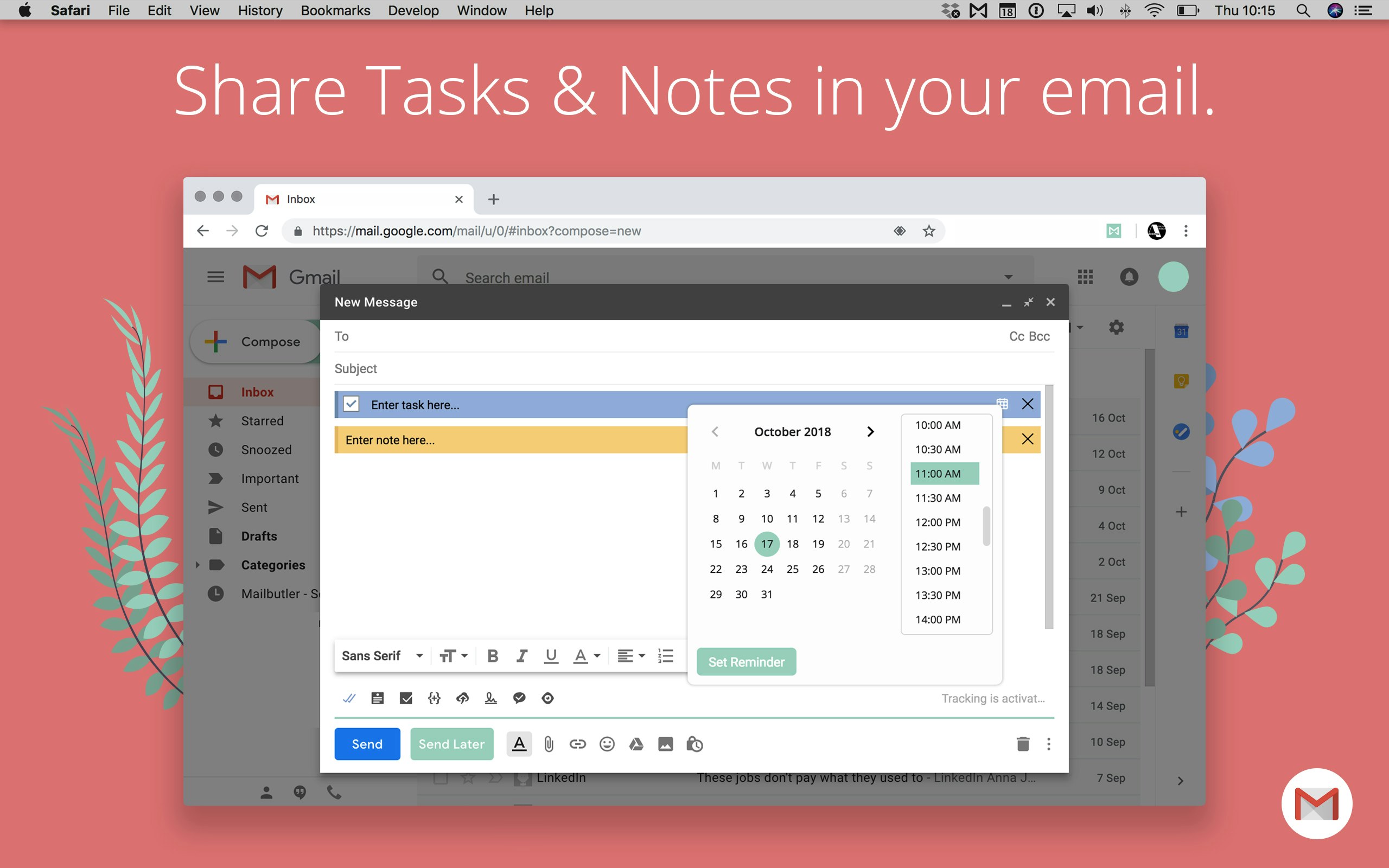This screenshot has width=1389, height=868.
Task: Select the Google Drive attachment icon
Action: [x=636, y=744]
